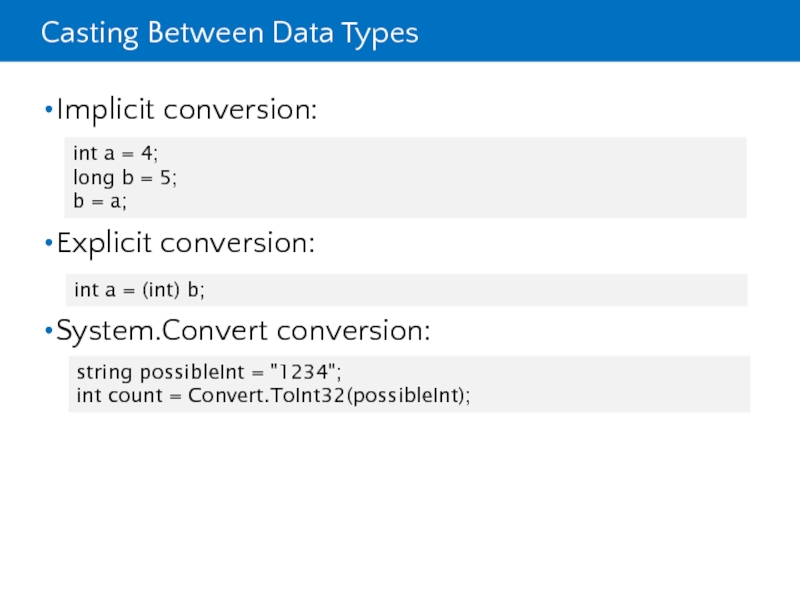Click the System.Convert conversion bullet text

244,329
